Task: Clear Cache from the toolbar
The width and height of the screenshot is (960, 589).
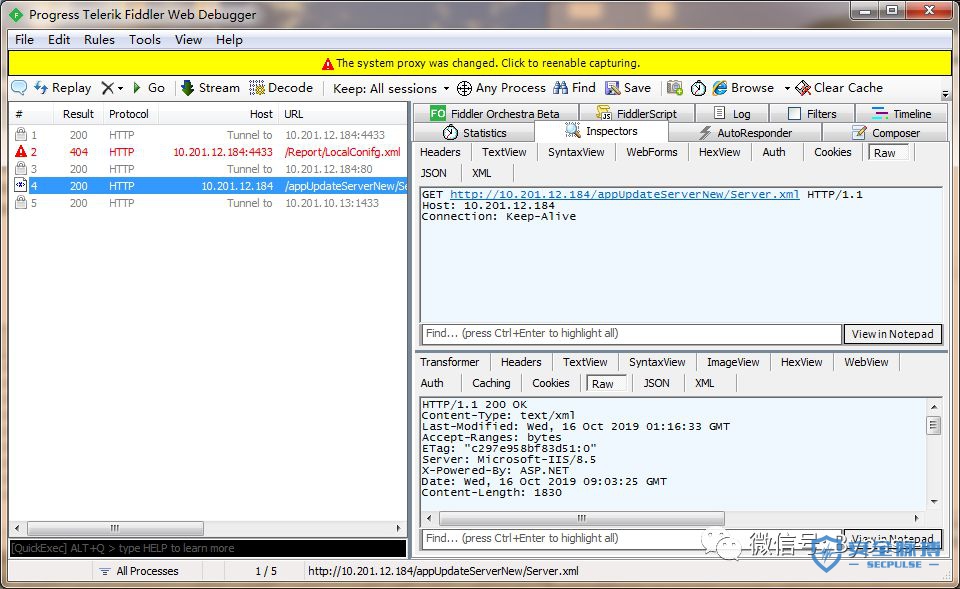Action: click(839, 88)
